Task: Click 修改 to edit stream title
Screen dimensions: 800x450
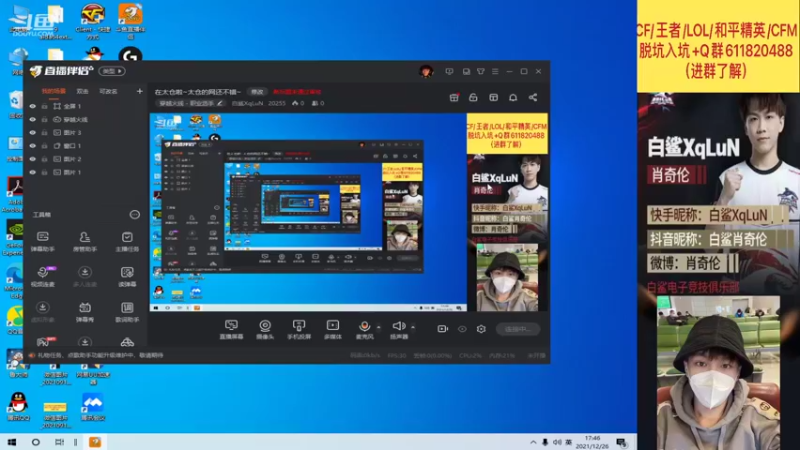Action: click(x=257, y=92)
